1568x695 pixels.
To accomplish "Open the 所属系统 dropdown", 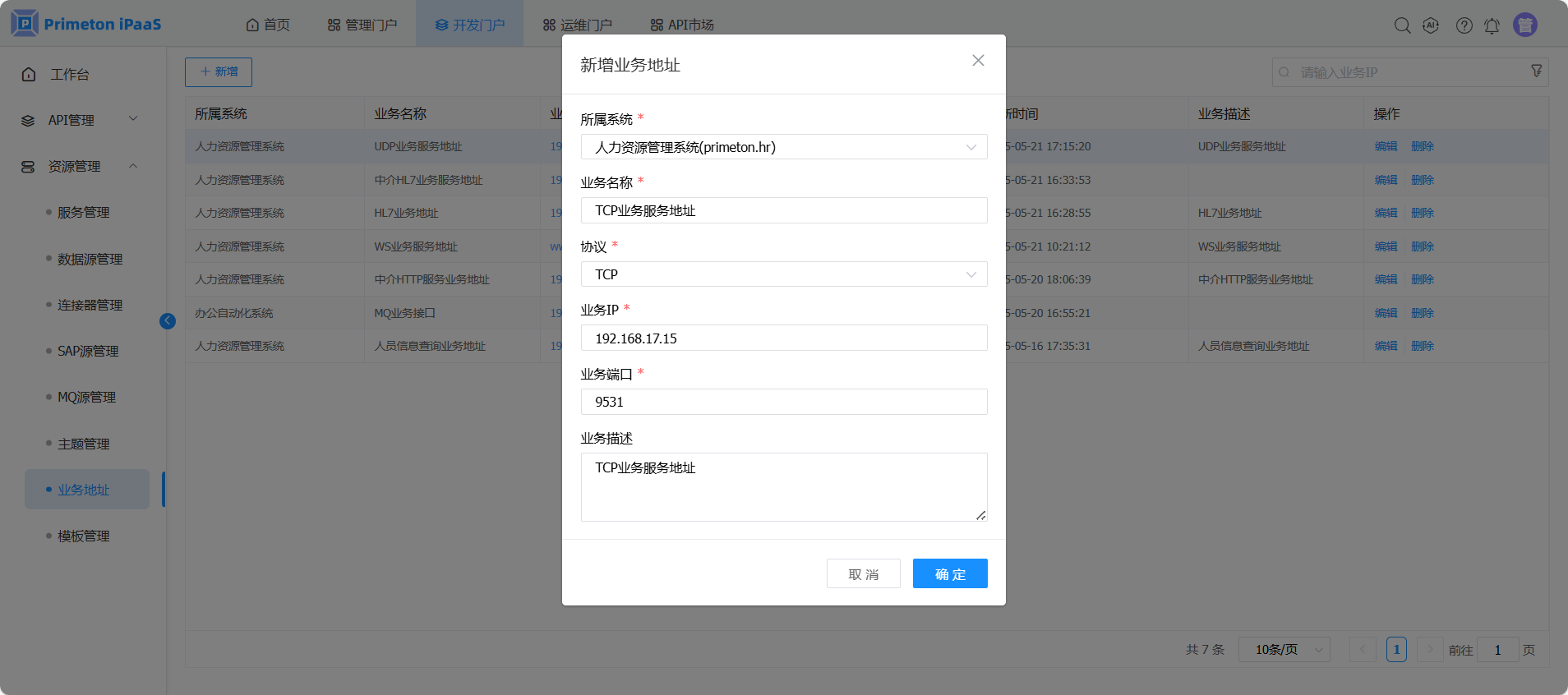I will coord(783,147).
